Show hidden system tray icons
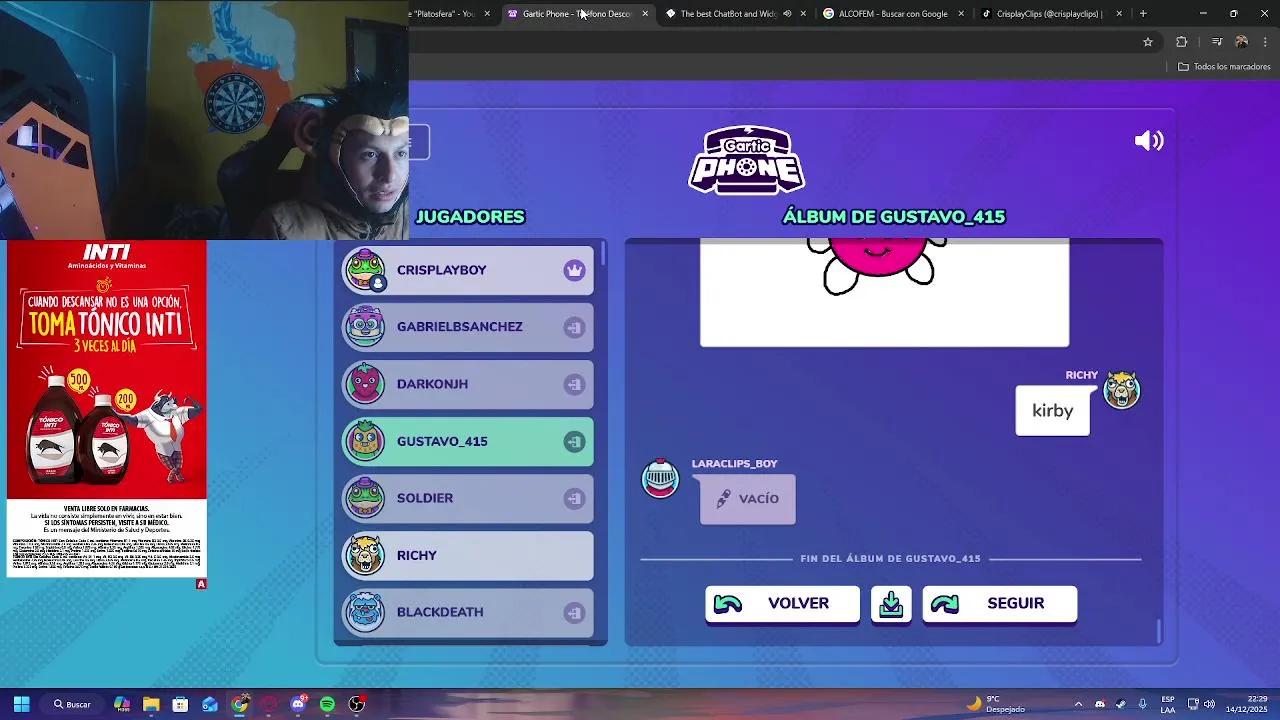The height and width of the screenshot is (720, 1280). (1078, 704)
